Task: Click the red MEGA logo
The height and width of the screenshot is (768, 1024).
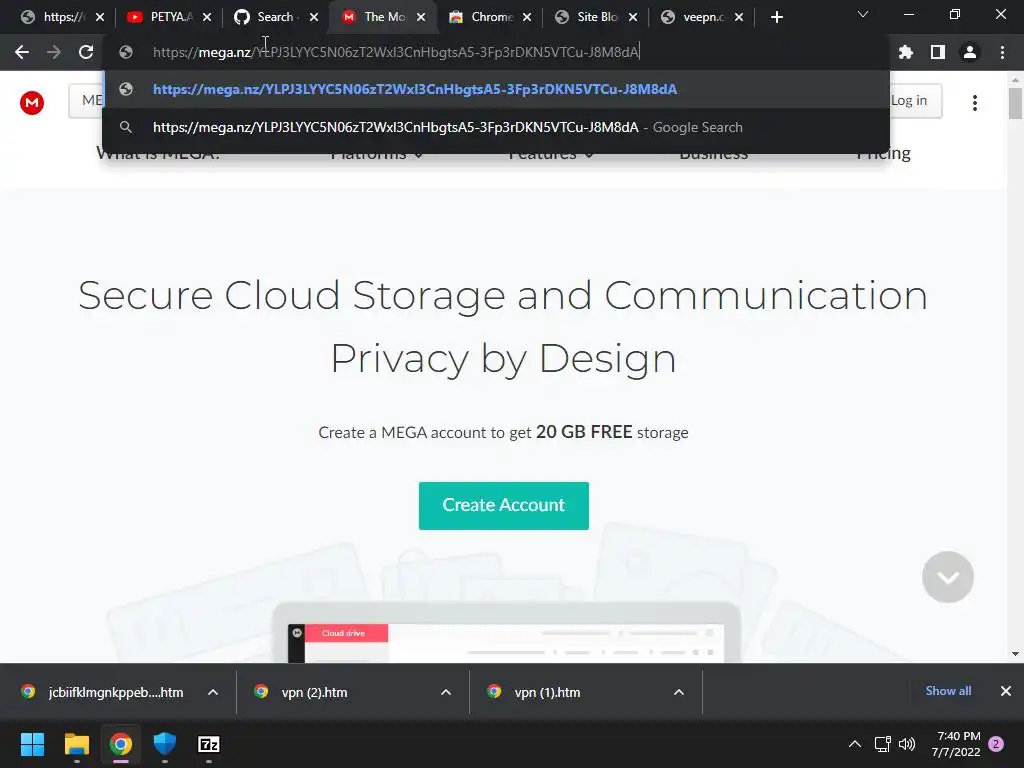Action: (32, 103)
